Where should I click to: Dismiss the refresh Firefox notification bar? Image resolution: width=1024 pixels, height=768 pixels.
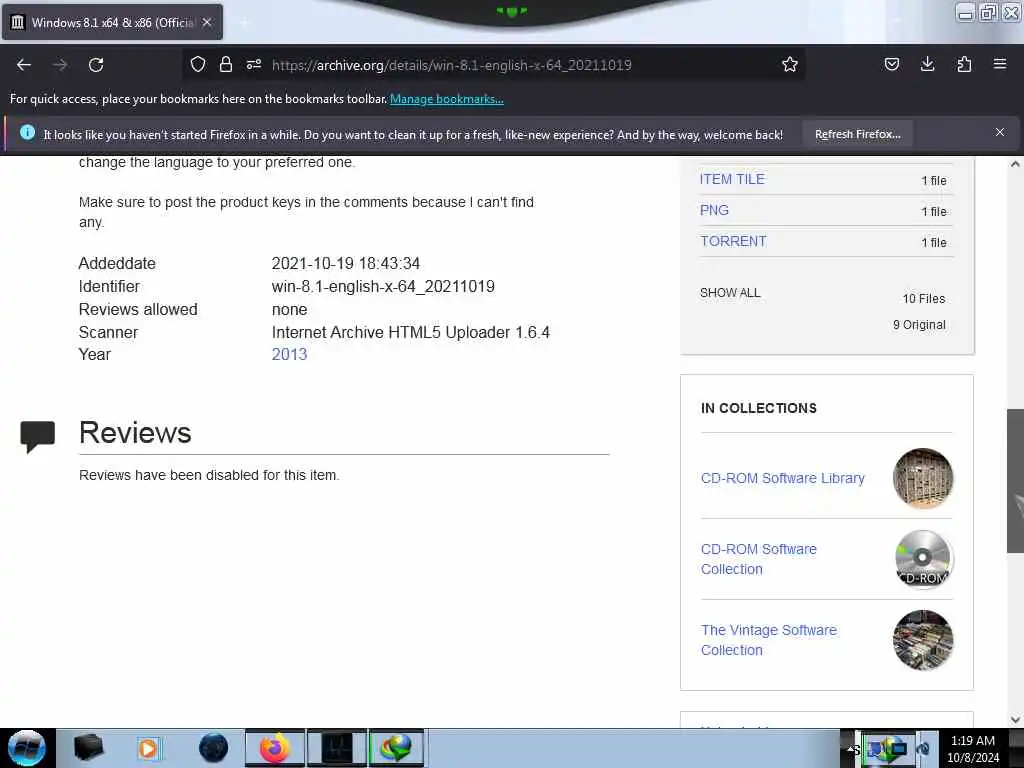click(1000, 133)
